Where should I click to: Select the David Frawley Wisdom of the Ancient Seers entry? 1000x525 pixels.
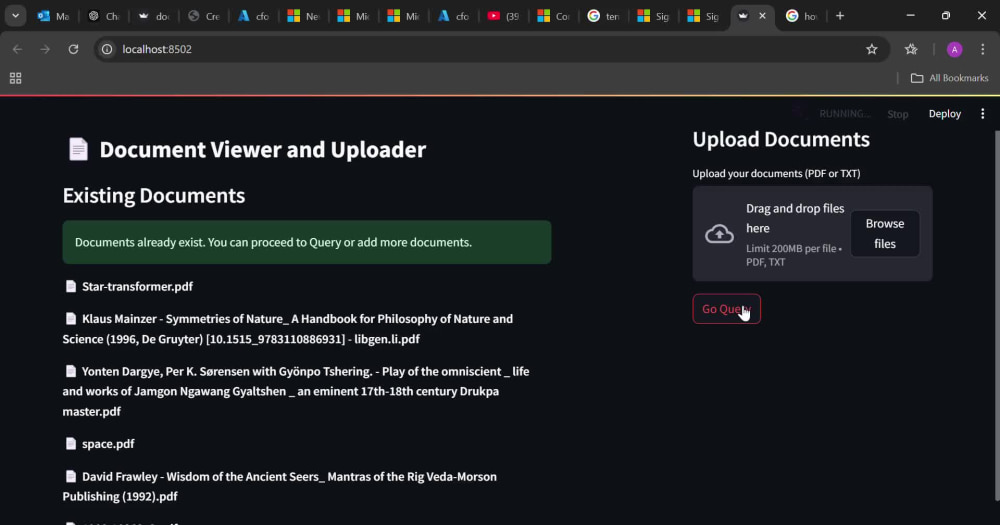pyautogui.click(x=279, y=486)
